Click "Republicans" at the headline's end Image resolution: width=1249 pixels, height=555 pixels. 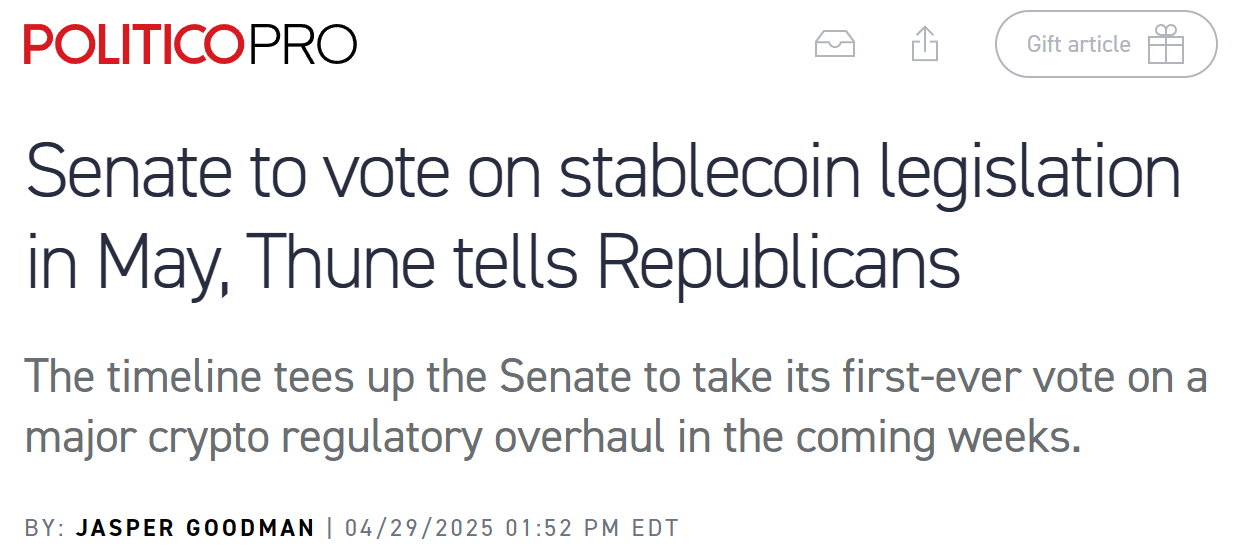[780, 263]
